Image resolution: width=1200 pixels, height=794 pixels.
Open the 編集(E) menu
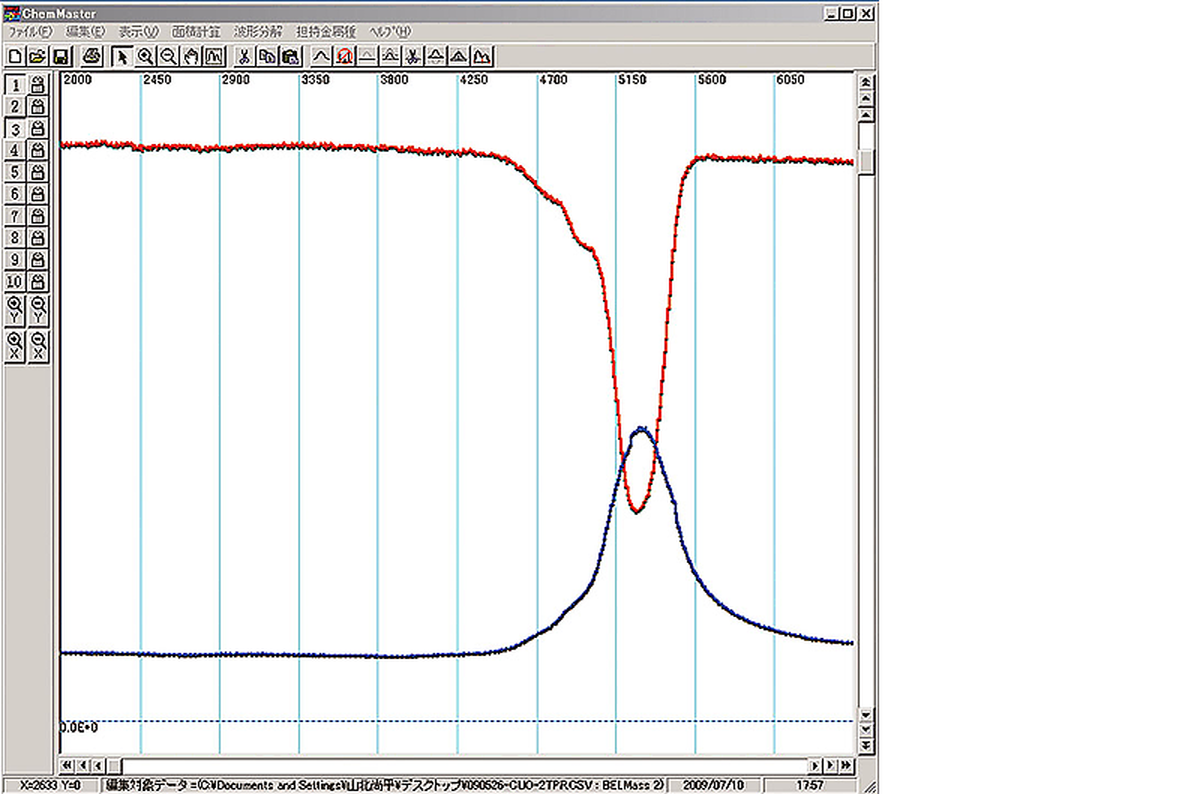(x=84, y=33)
